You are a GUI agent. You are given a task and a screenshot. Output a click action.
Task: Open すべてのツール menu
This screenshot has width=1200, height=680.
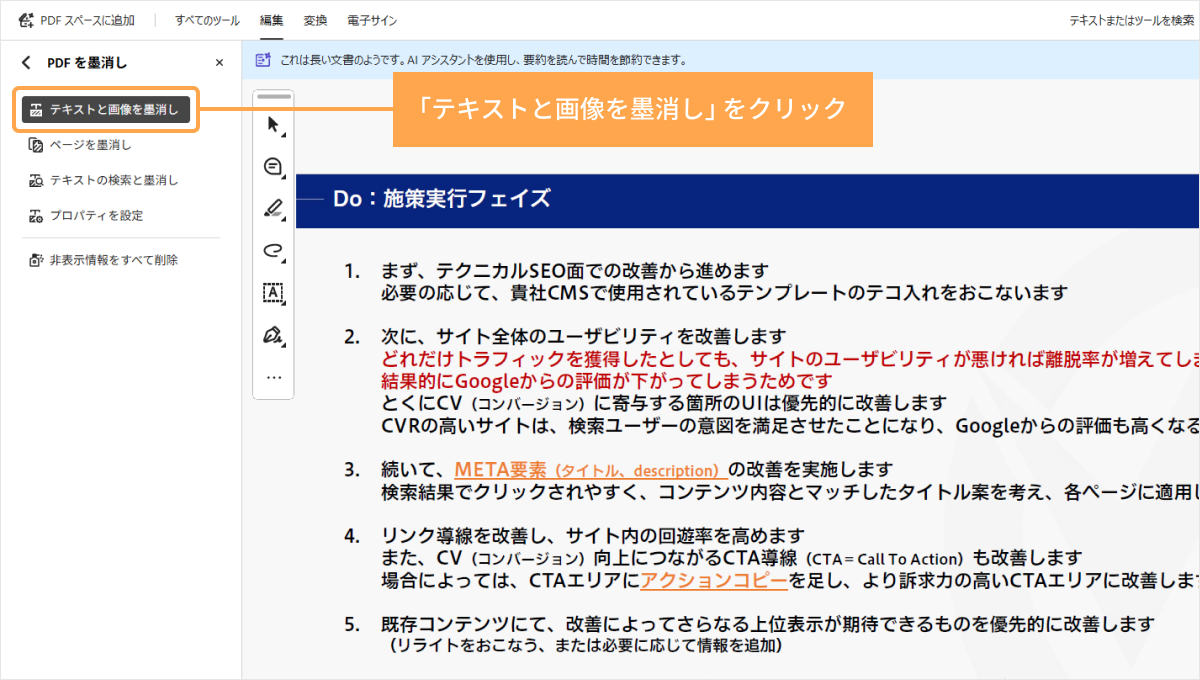pos(207,20)
